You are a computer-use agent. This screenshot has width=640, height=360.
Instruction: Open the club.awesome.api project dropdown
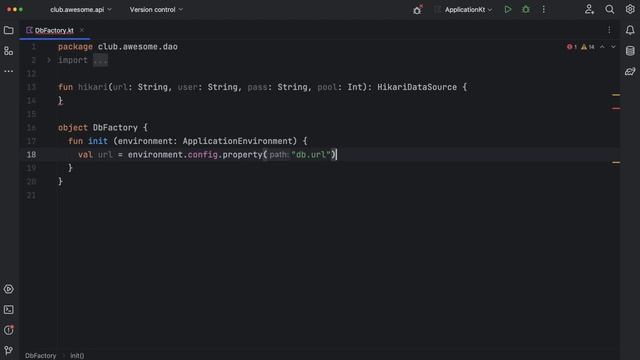point(81,9)
